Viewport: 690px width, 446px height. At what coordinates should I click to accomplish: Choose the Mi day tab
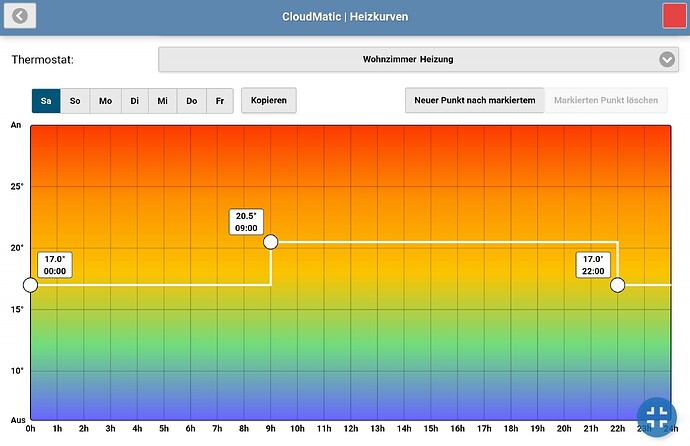tap(163, 101)
